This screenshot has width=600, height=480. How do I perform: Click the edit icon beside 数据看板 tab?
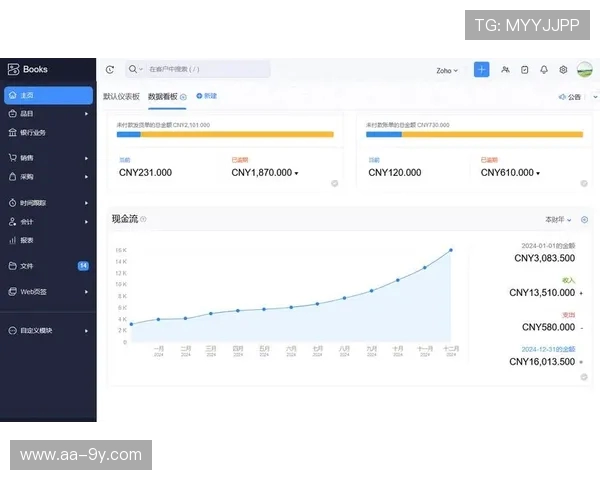183,97
